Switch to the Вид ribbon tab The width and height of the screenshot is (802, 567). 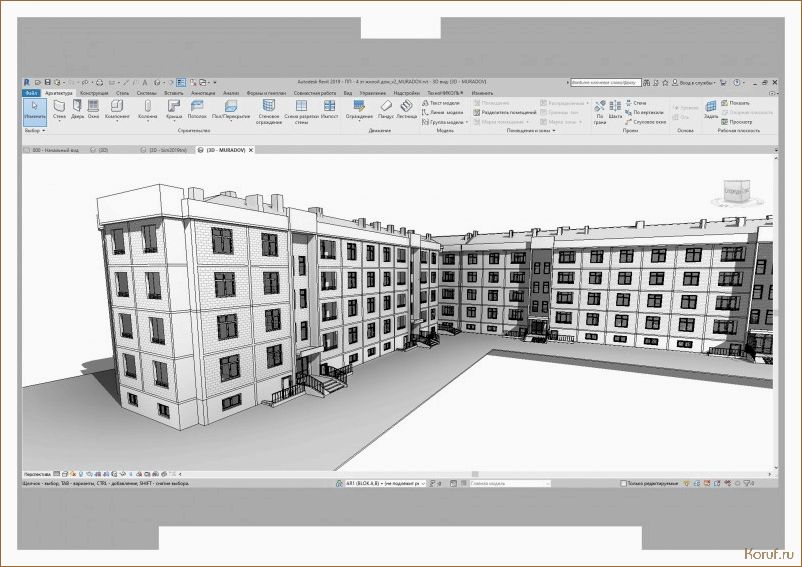coord(348,93)
